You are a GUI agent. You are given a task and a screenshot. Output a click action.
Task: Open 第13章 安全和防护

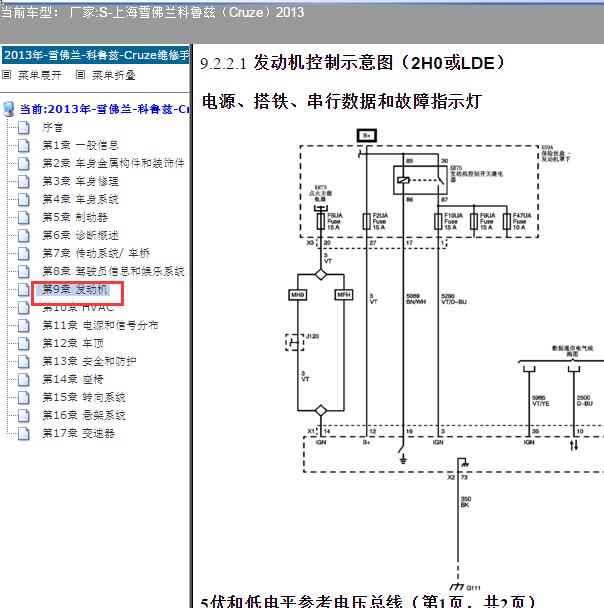(89, 361)
